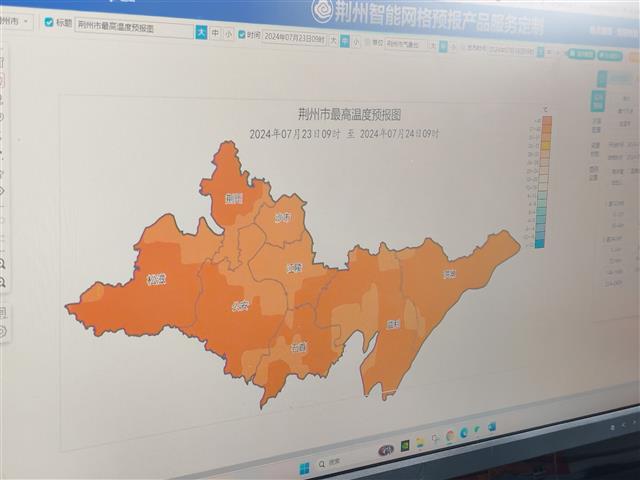The width and height of the screenshot is (640, 480).
Task: Toggle the 时间 (time) checkbox
Action: 242,34
